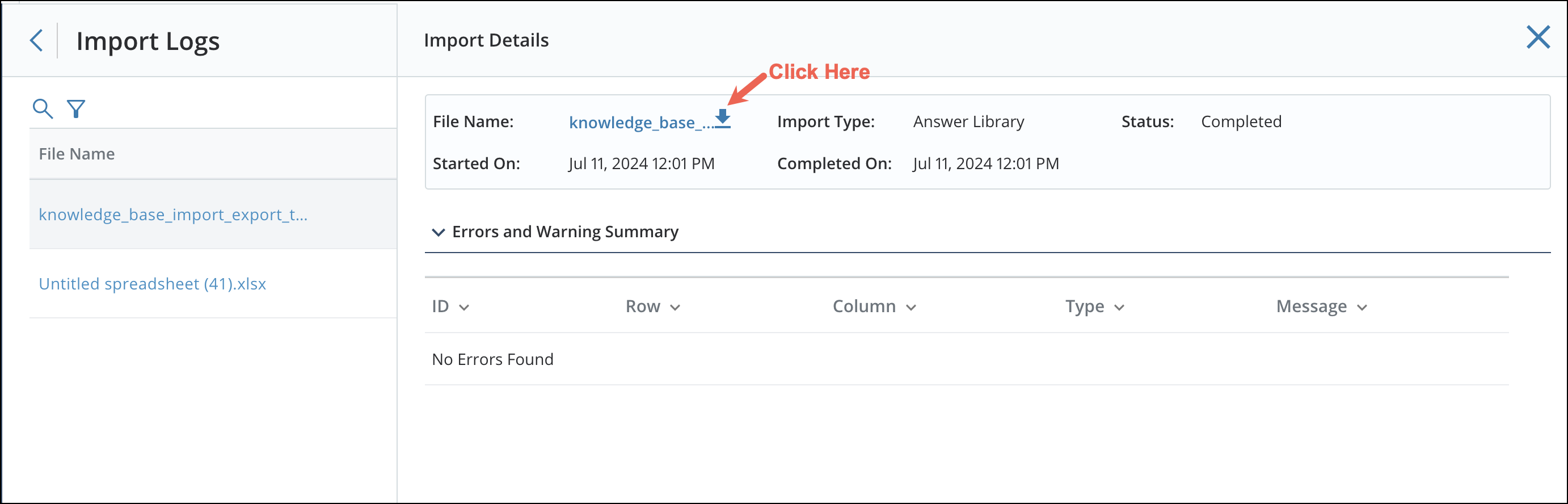Image resolution: width=1568 pixels, height=504 pixels.
Task: Sort by the ID column chevron
Action: (x=464, y=308)
